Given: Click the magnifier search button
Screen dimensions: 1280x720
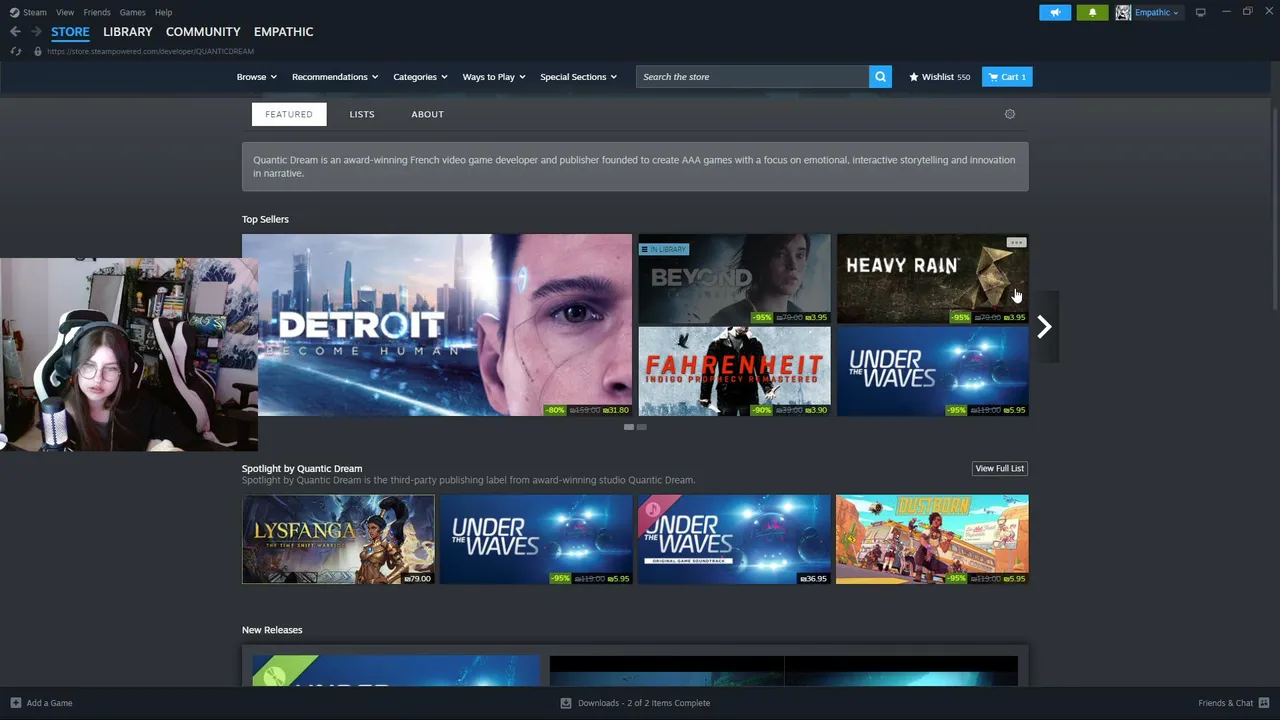Looking at the screenshot, I should pyautogui.click(x=880, y=77).
